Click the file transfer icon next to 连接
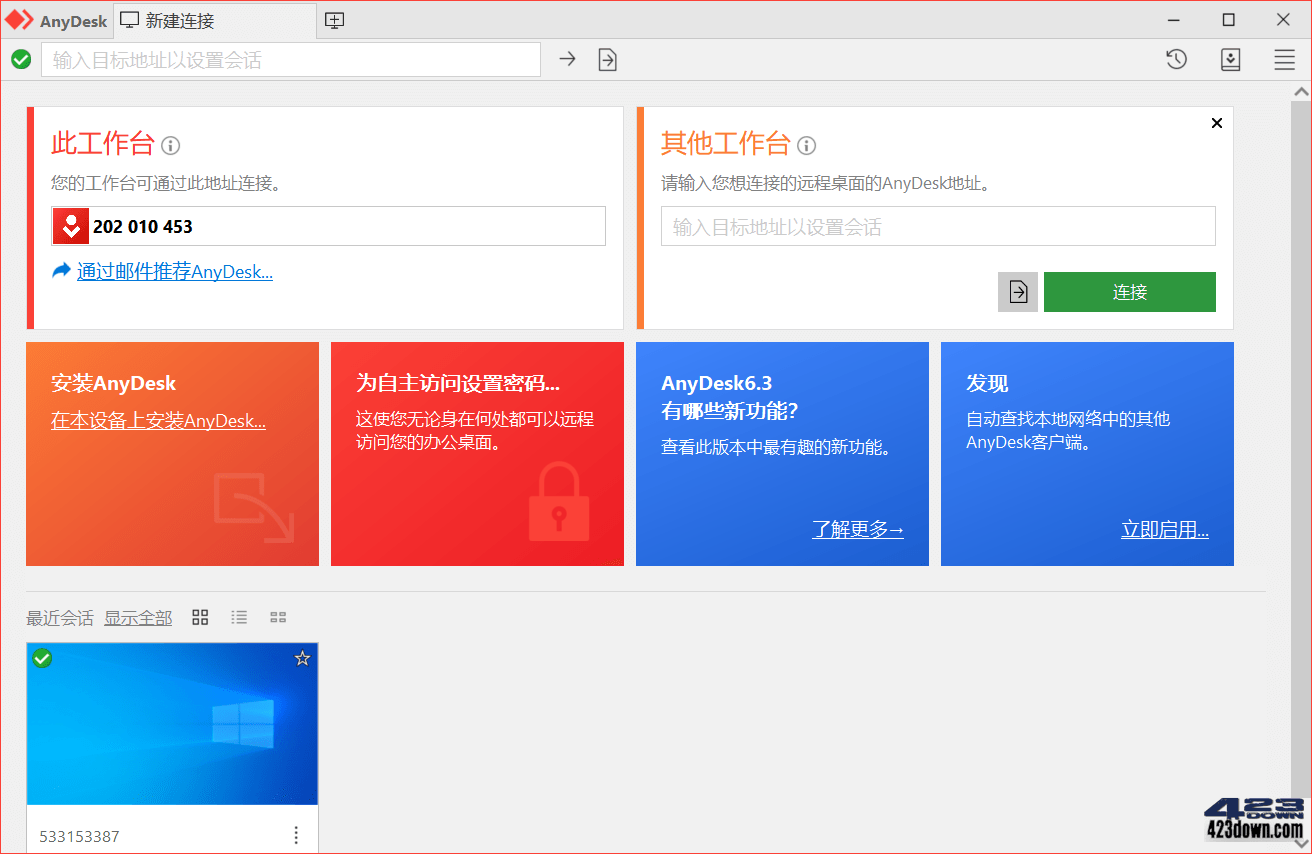This screenshot has height=854, width=1312. [x=1017, y=291]
